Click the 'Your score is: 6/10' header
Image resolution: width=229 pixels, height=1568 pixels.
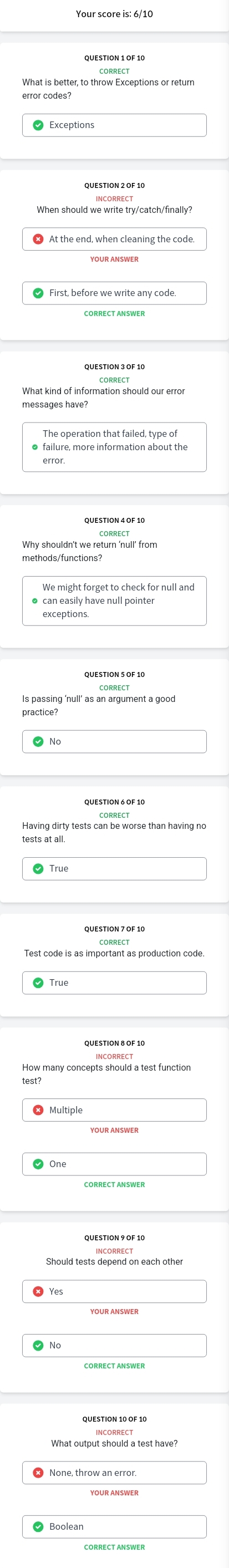tap(114, 14)
